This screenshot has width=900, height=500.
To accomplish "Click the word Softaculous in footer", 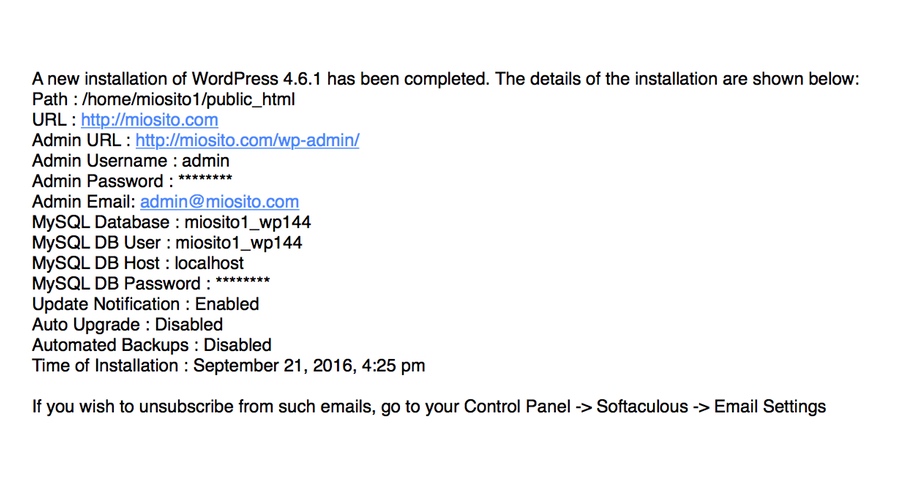I will point(642,406).
